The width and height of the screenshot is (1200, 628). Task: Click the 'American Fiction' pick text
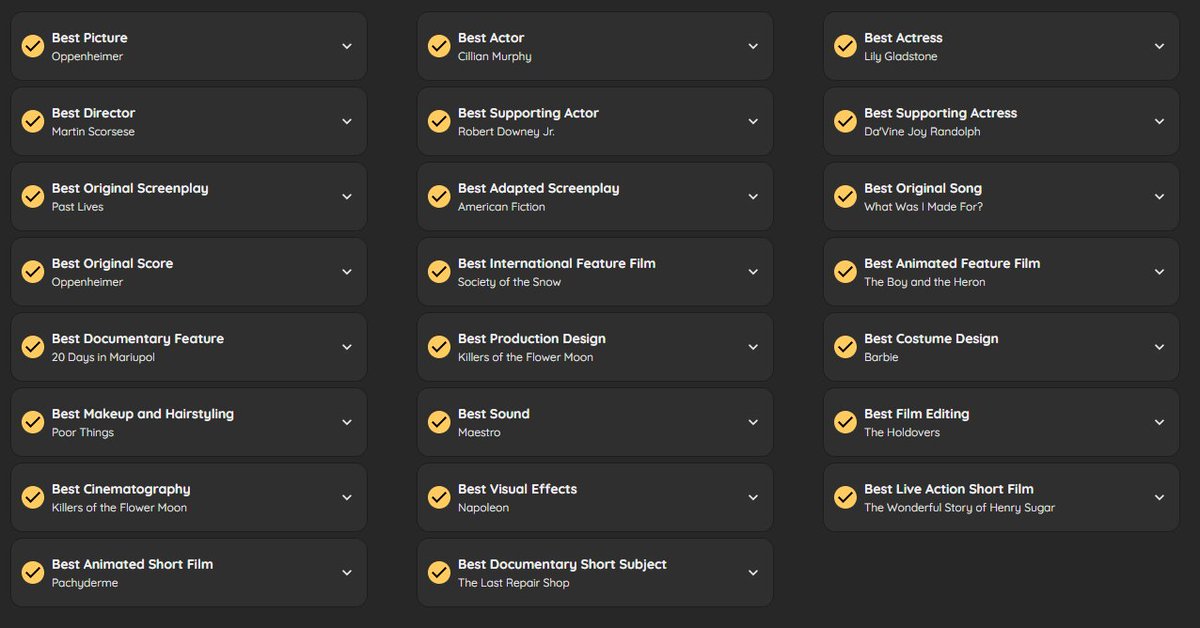point(502,207)
